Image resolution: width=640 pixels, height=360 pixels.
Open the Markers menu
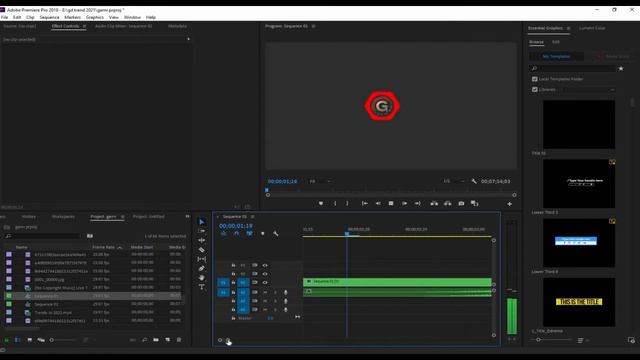coord(72,17)
